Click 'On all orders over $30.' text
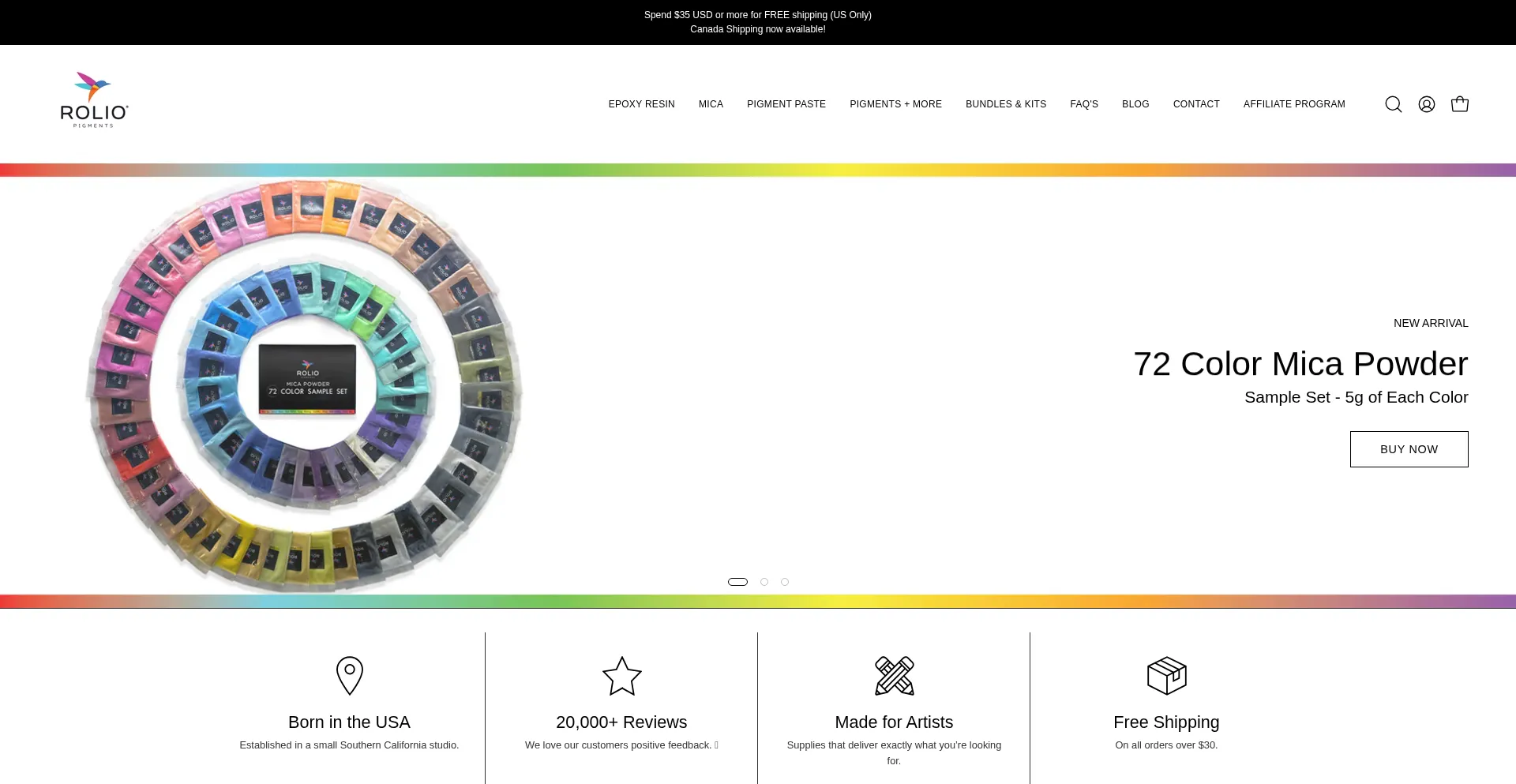This screenshot has width=1516, height=784. pos(1166,745)
